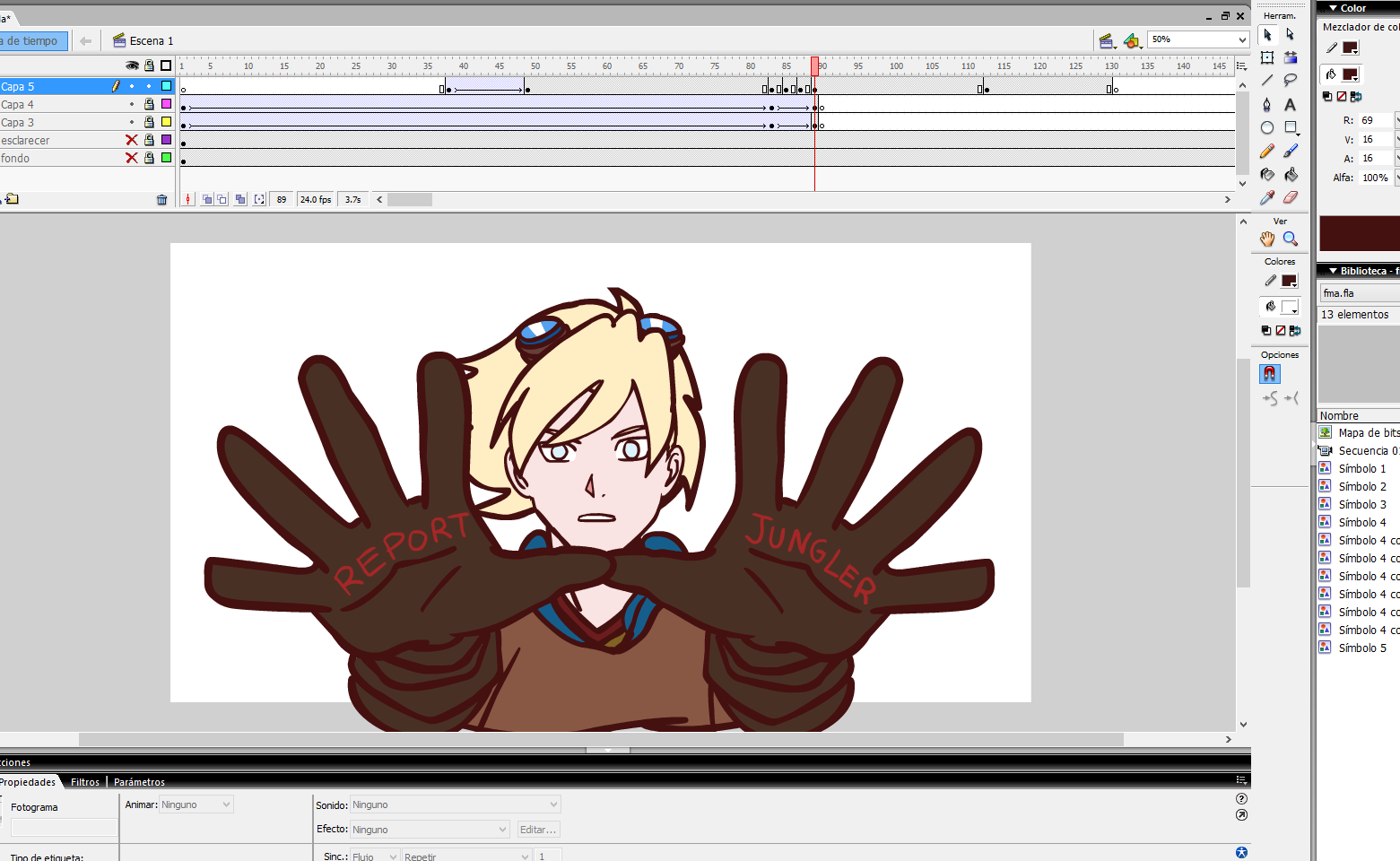Toggle visibility of the esclarecer layer
Image resolution: width=1400 pixels, height=861 pixels.
tap(132, 140)
